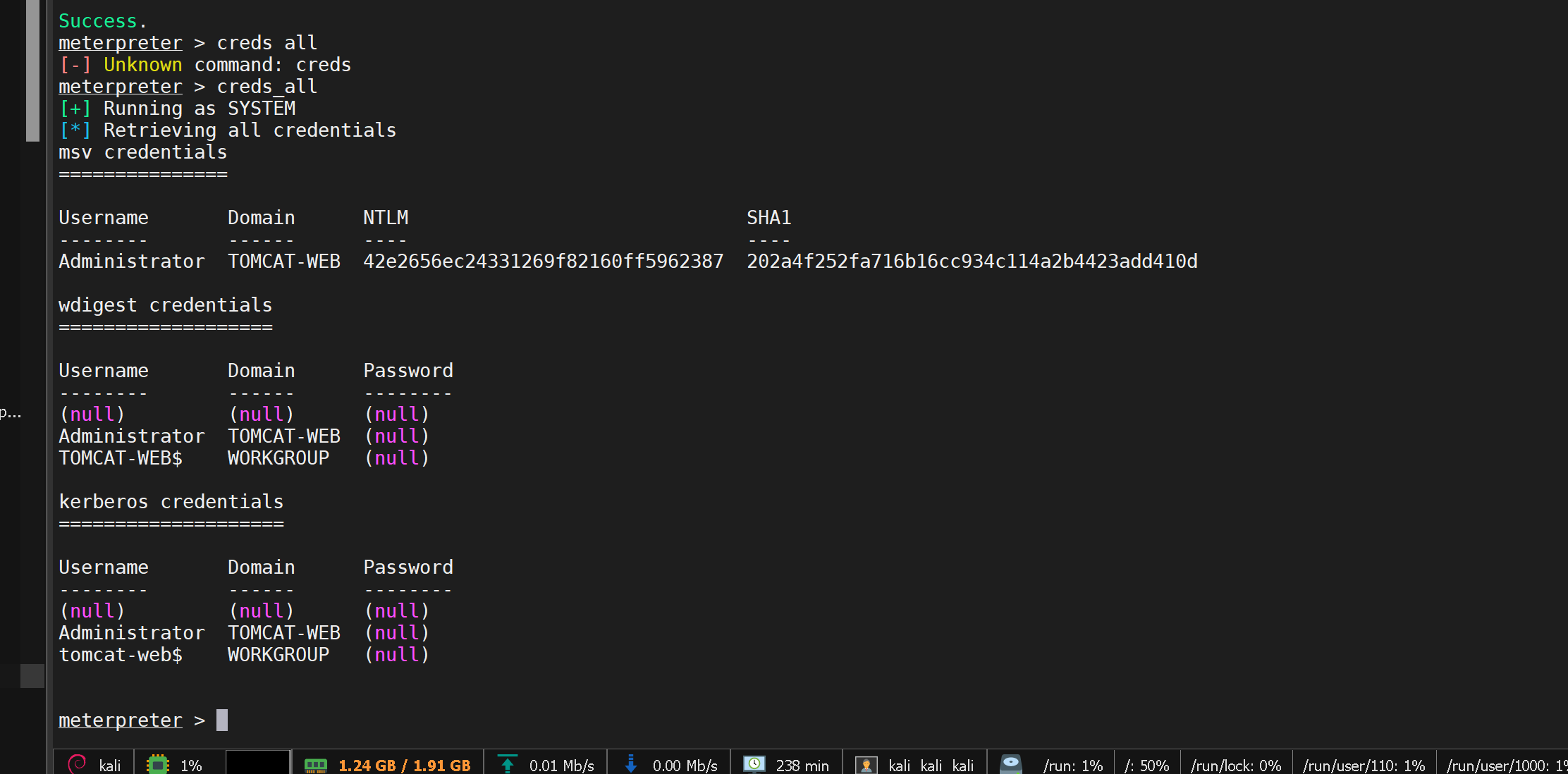Click the SHA1 hash value text

coord(972,262)
